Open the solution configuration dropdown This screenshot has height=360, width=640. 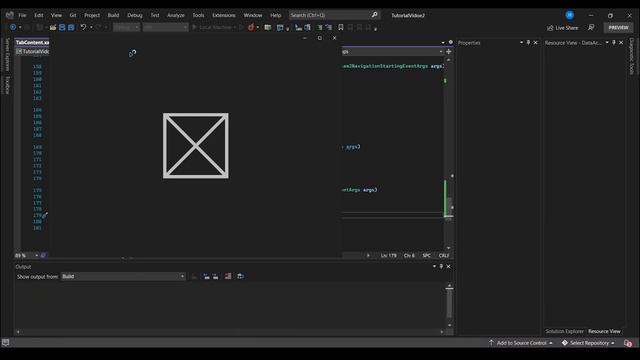tap(127, 27)
